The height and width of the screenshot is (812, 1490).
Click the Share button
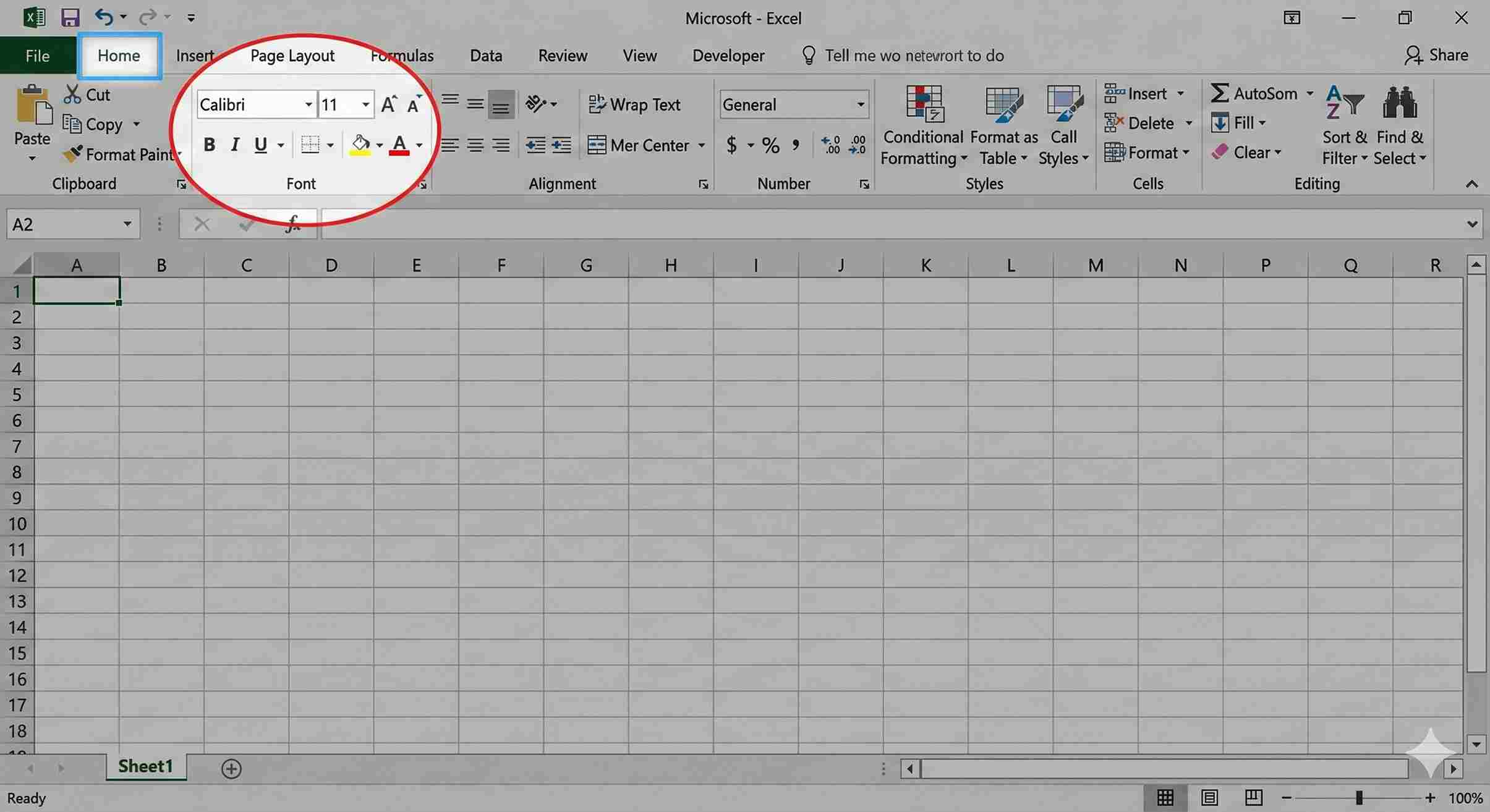(1436, 55)
